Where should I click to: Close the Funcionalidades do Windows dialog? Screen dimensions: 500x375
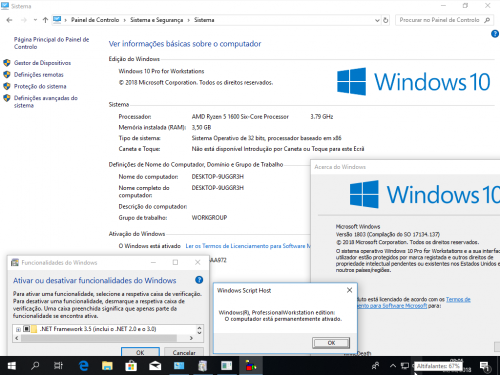tap(198, 262)
